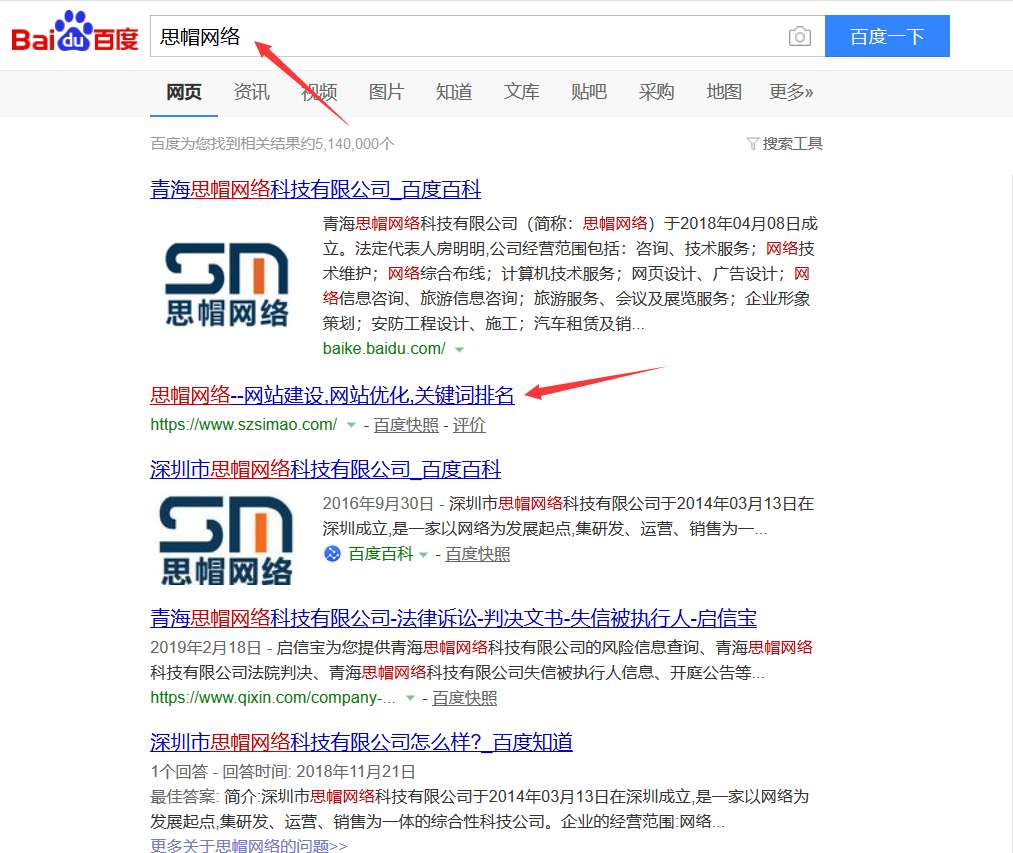
Task: Click the baike.baidu.com/ green URL
Action: click(x=384, y=349)
